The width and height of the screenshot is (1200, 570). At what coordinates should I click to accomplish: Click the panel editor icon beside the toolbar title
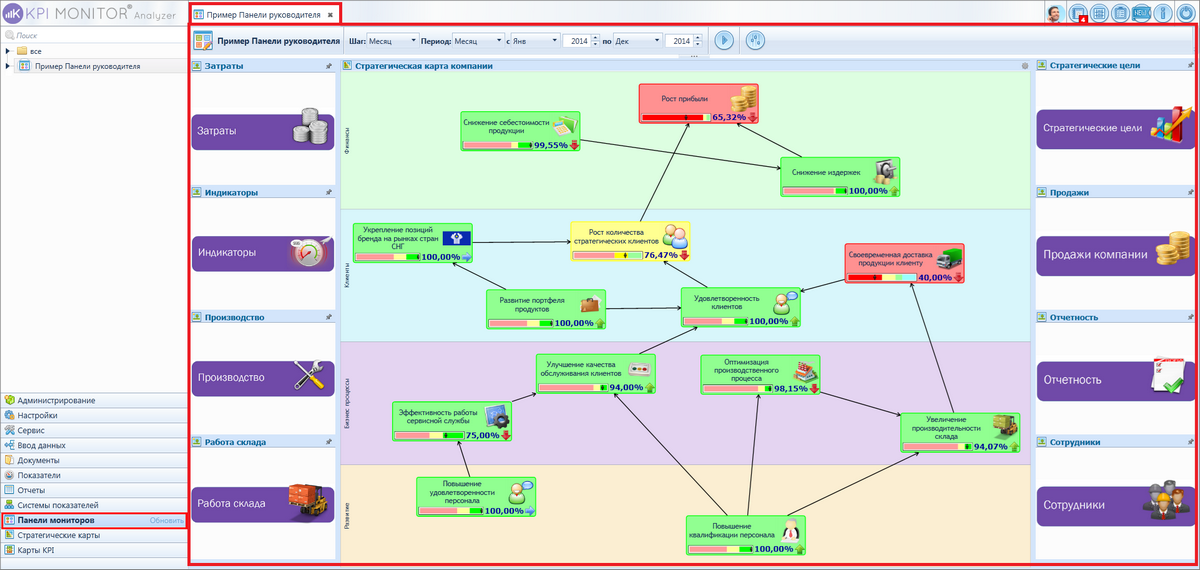tap(203, 41)
